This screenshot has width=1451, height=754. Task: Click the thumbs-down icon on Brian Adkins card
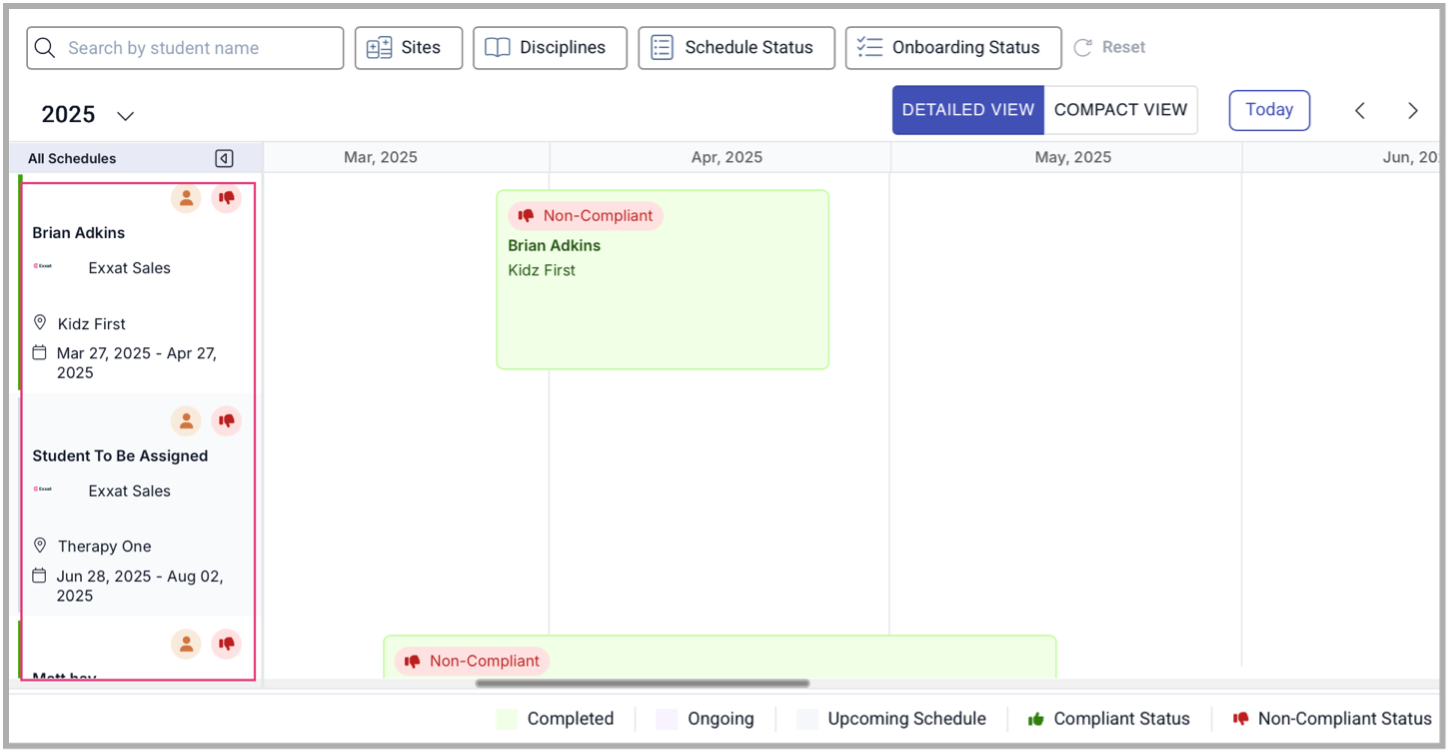[x=226, y=198]
